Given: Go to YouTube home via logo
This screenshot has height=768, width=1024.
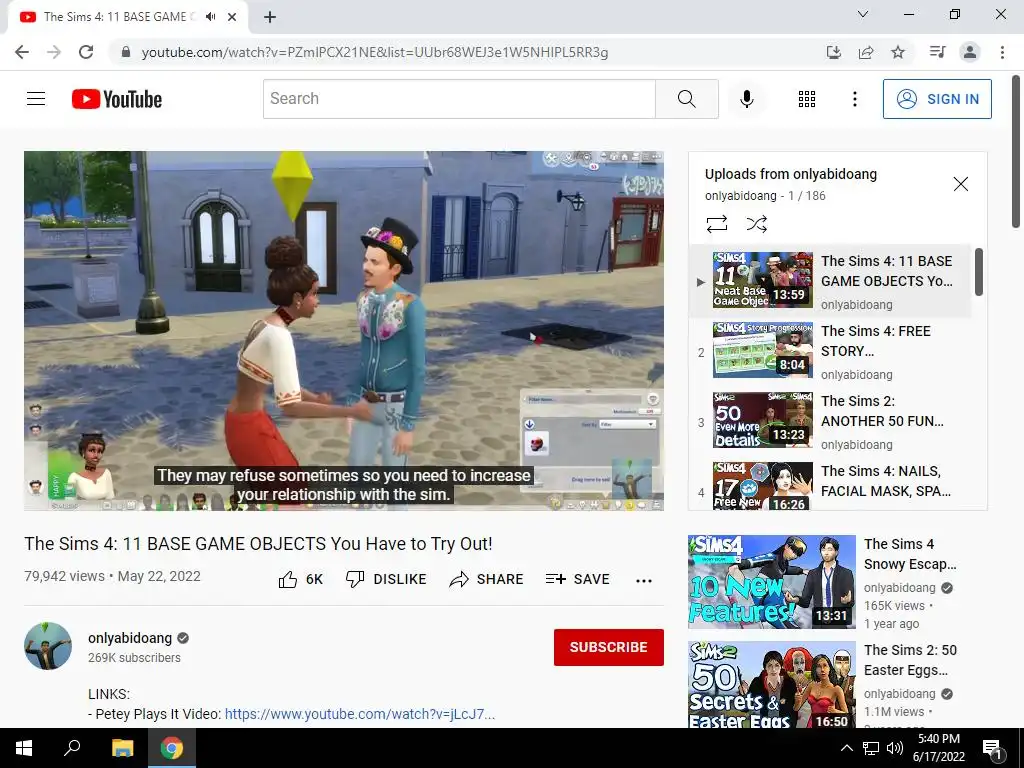Looking at the screenshot, I should pos(117,99).
